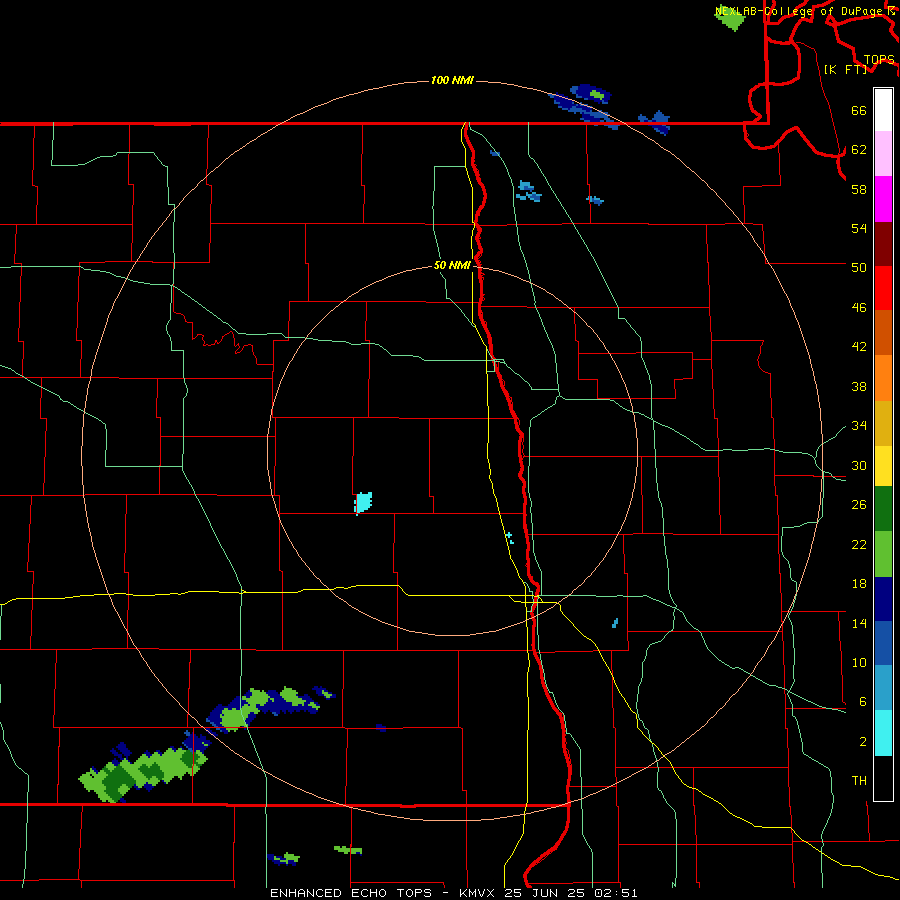Click legend value "42"

pyautogui.click(x=859, y=347)
